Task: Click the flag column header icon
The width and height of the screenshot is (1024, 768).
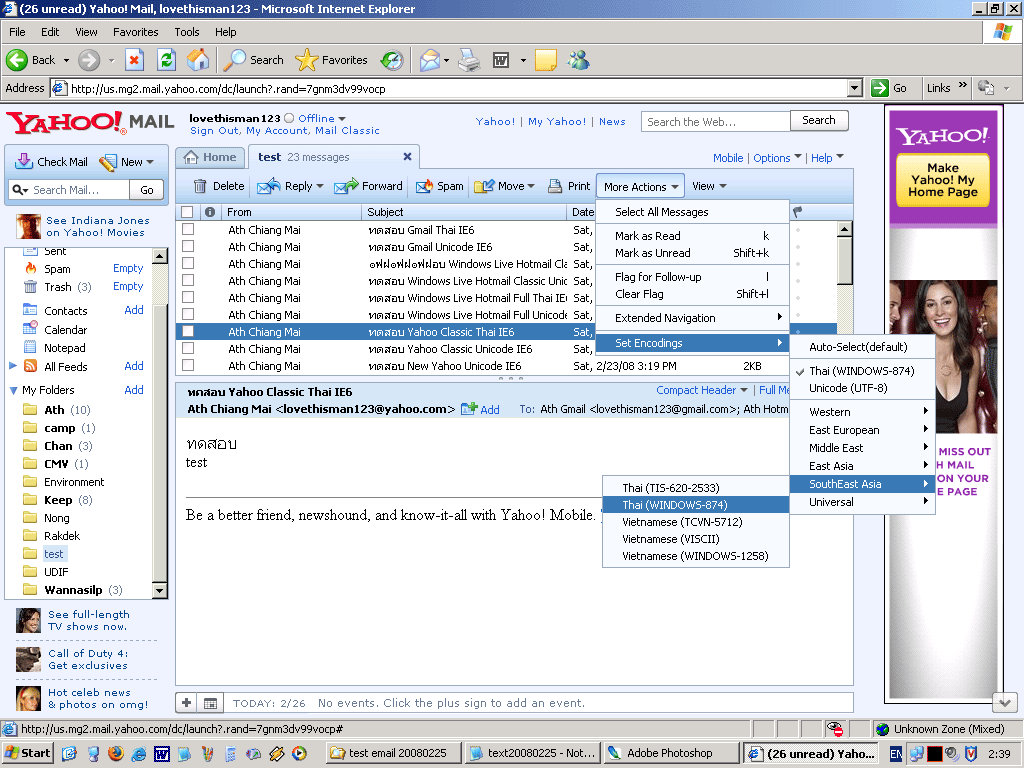Action: click(x=797, y=212)
